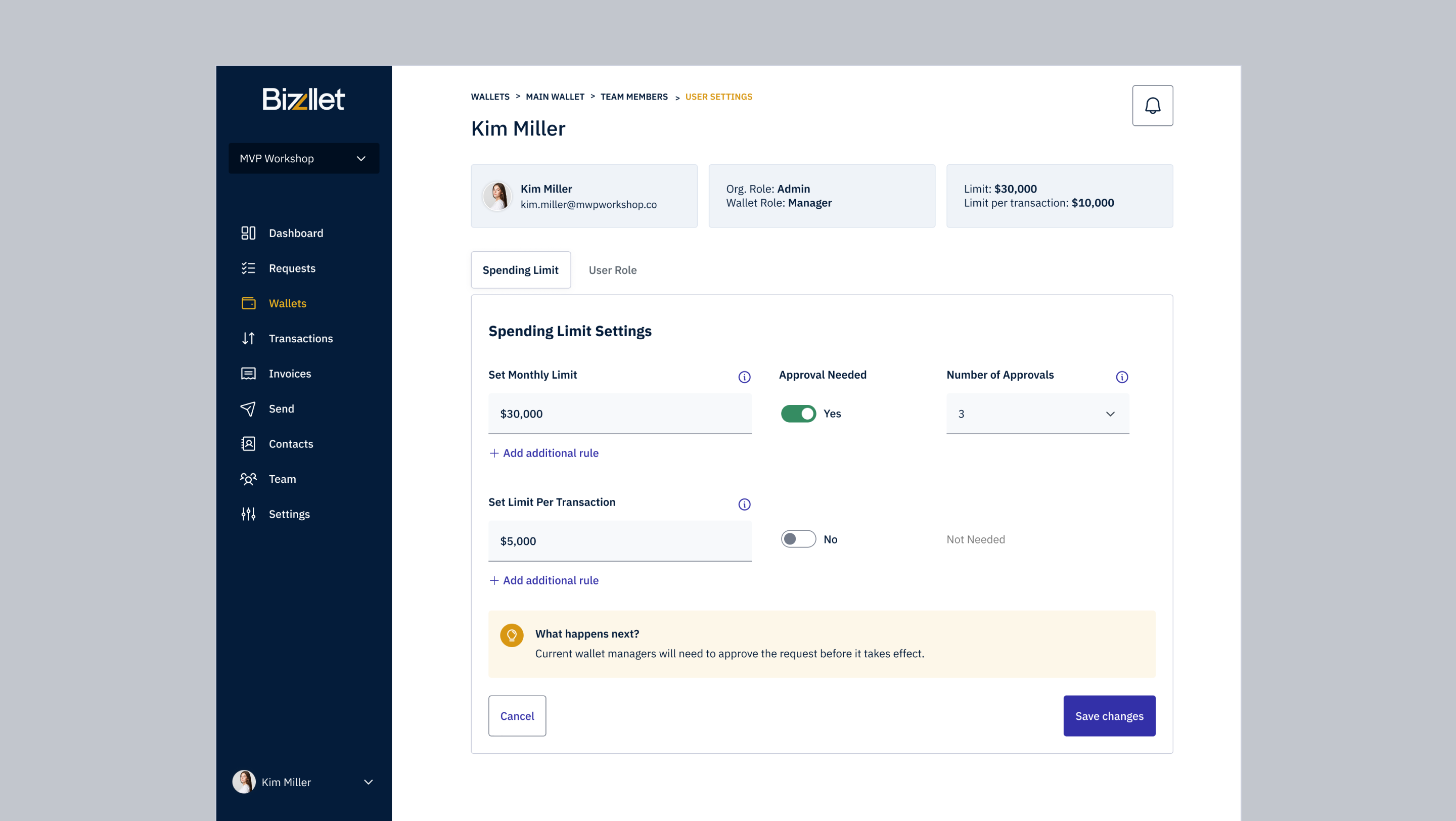Click the Send paper plane icon
1456x821 pixels.
tap(248, 408)
